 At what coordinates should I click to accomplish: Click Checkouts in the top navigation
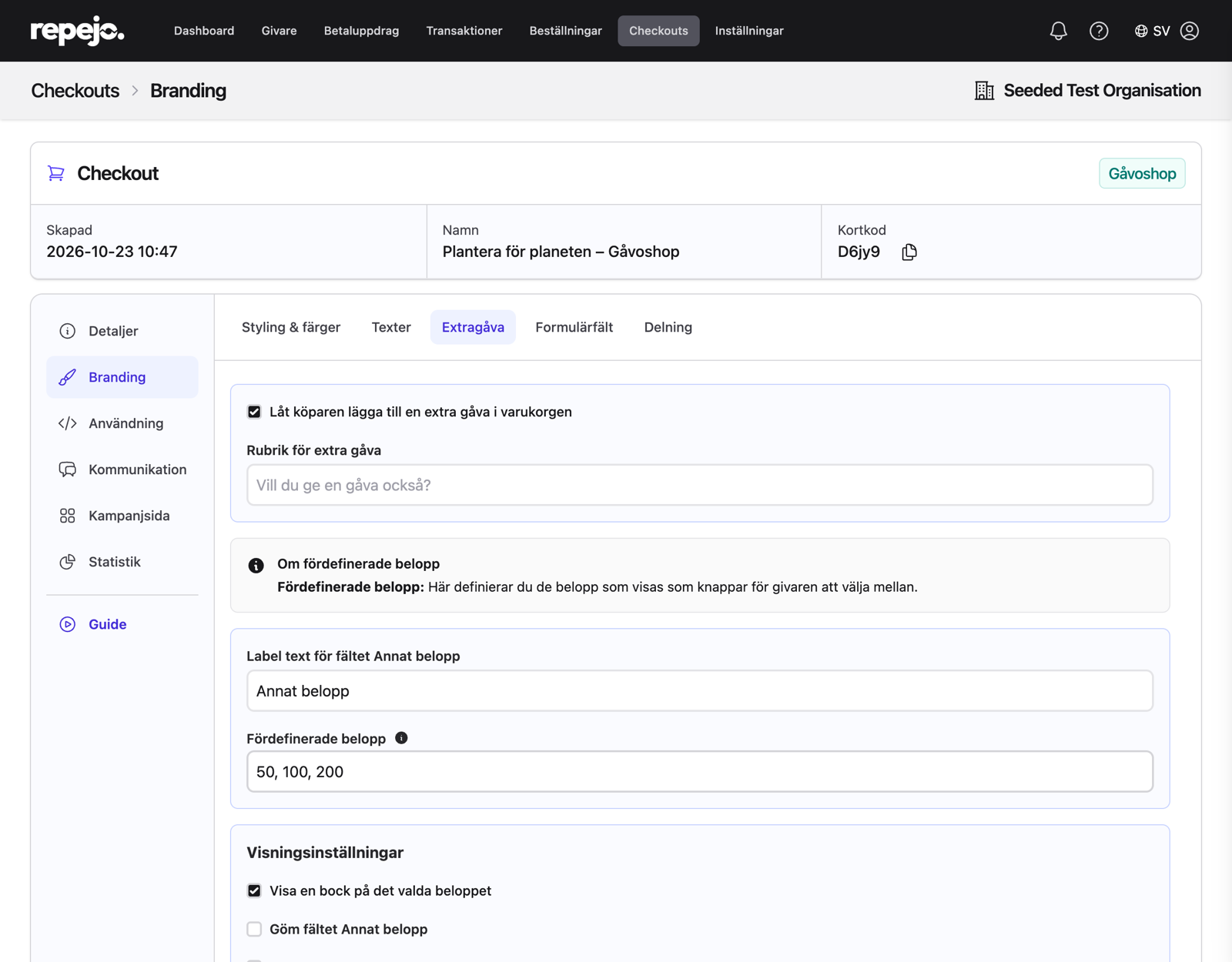point(658,31)
